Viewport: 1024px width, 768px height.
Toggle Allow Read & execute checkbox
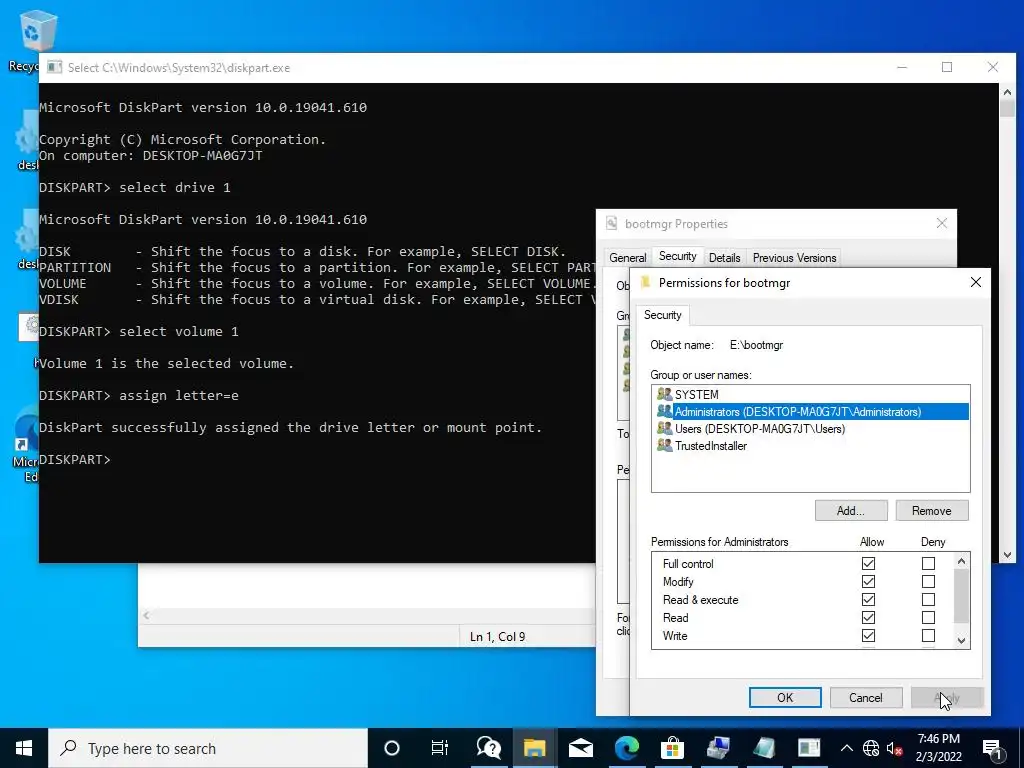tap(868, 600)
